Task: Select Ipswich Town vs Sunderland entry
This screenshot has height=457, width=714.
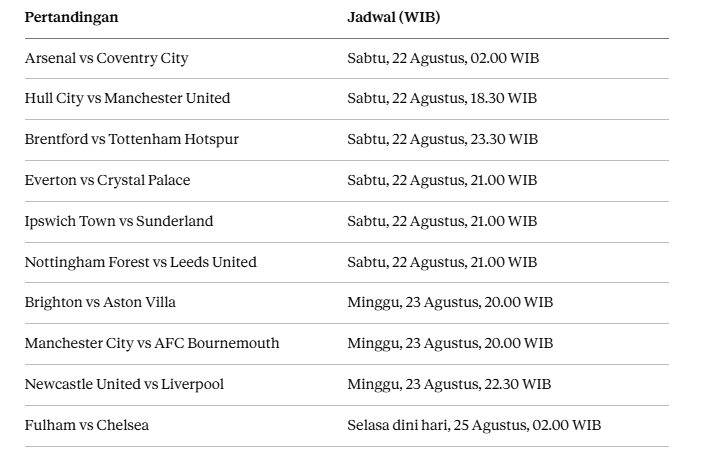Action: coord(119,221)
